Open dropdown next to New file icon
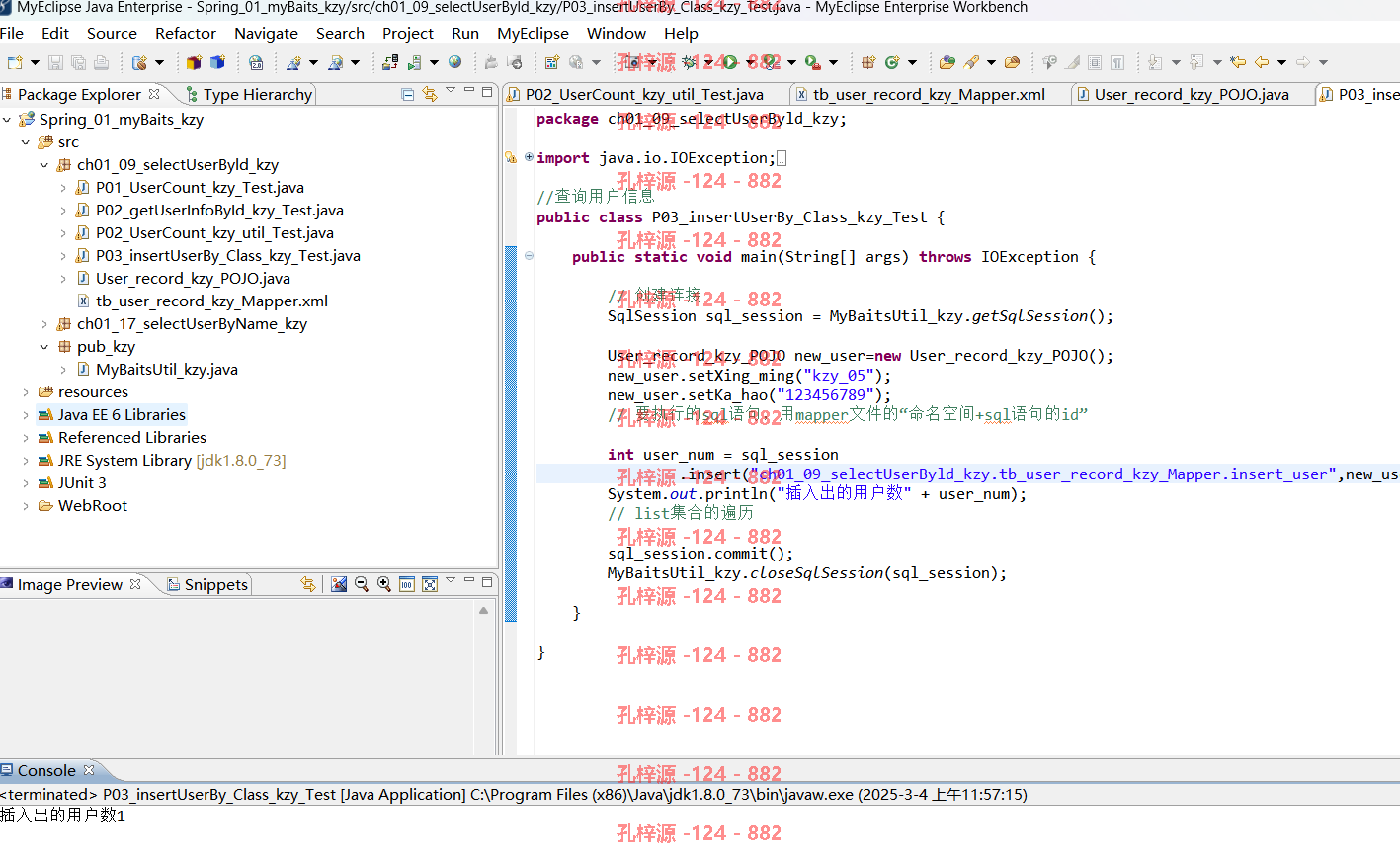The height and width of the screenshot is (861, 1400). click(x=35, y=62)
